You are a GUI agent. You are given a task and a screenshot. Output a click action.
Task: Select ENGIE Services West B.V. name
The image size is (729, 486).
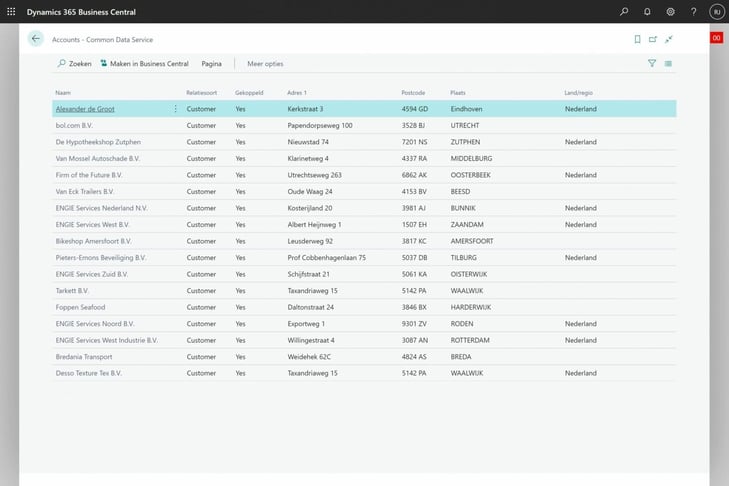(93, 225)
